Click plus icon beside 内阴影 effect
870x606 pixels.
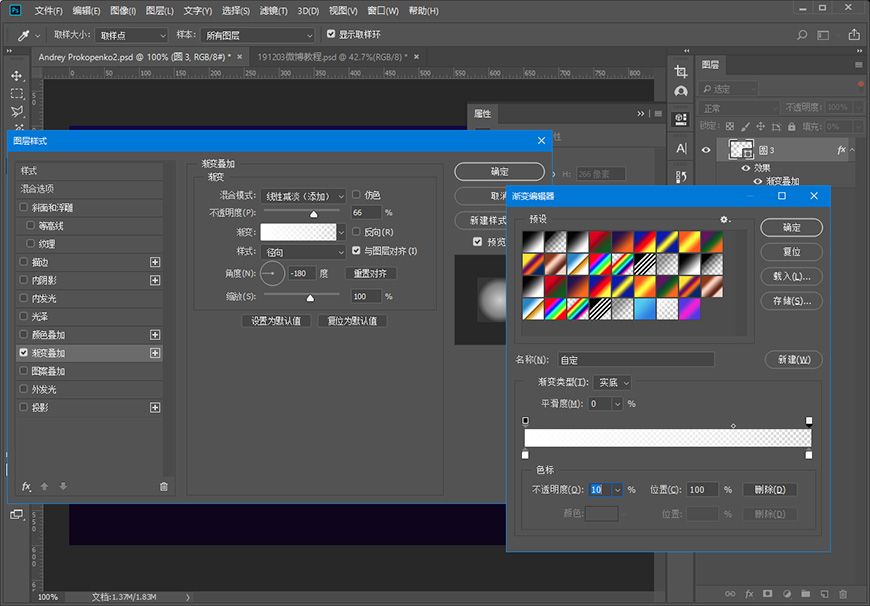tap(155, 280)
